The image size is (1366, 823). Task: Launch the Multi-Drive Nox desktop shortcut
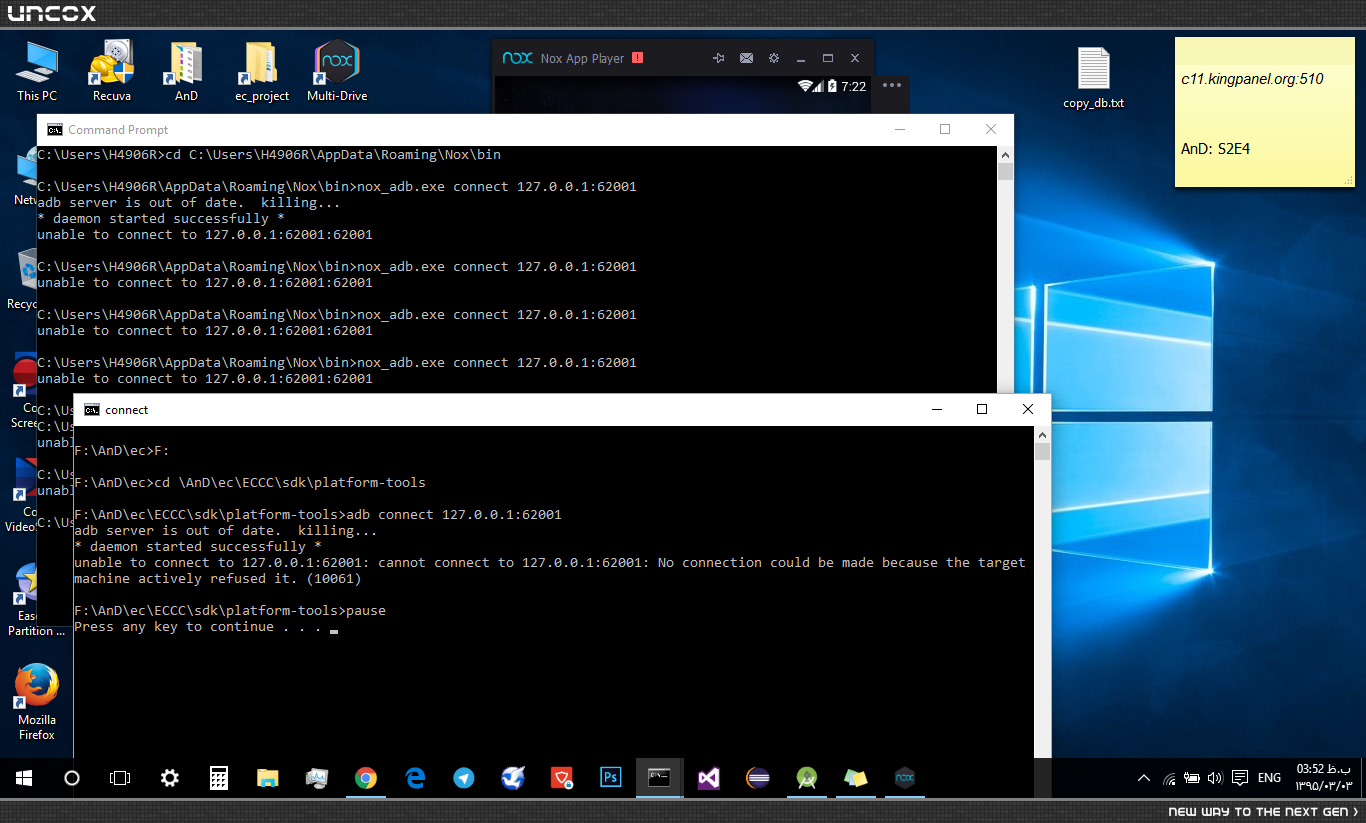click(337, 72)
